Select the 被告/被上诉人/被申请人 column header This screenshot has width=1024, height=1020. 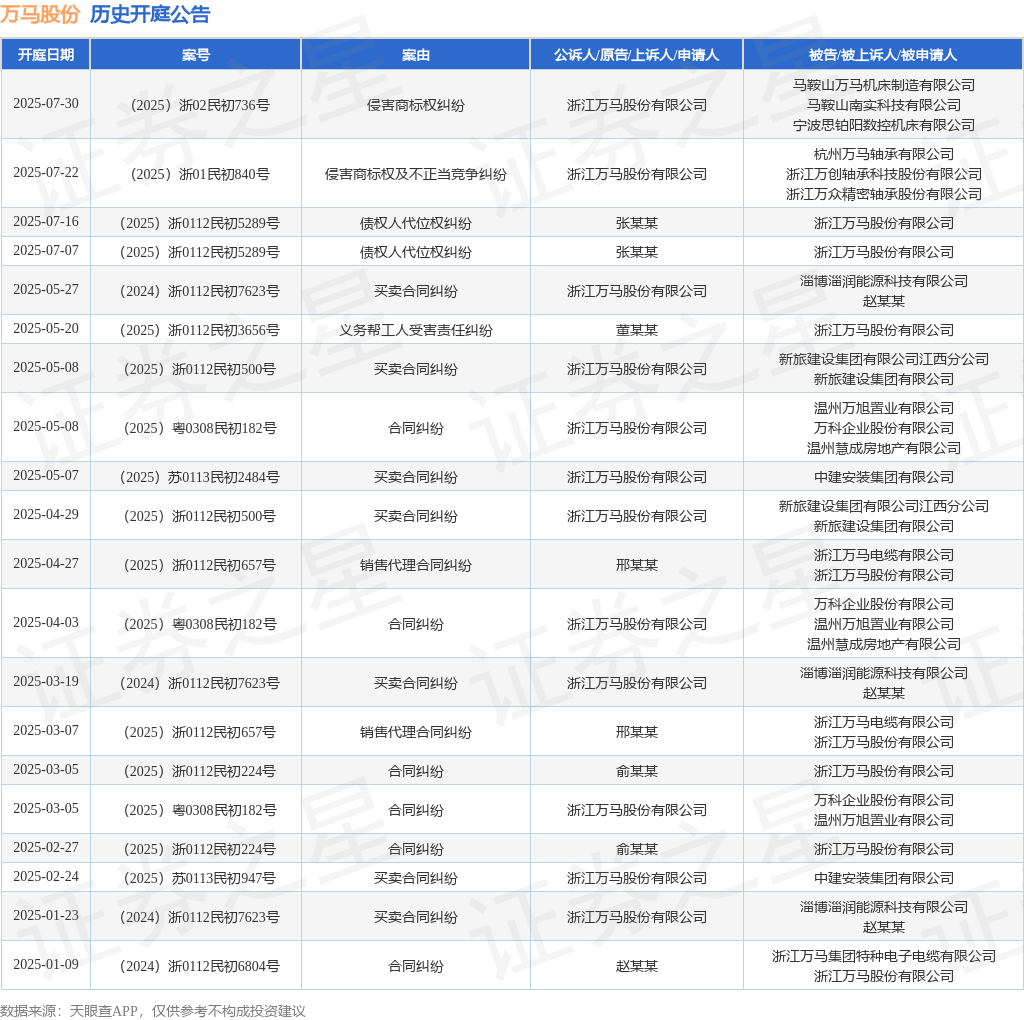coord(883,55)
